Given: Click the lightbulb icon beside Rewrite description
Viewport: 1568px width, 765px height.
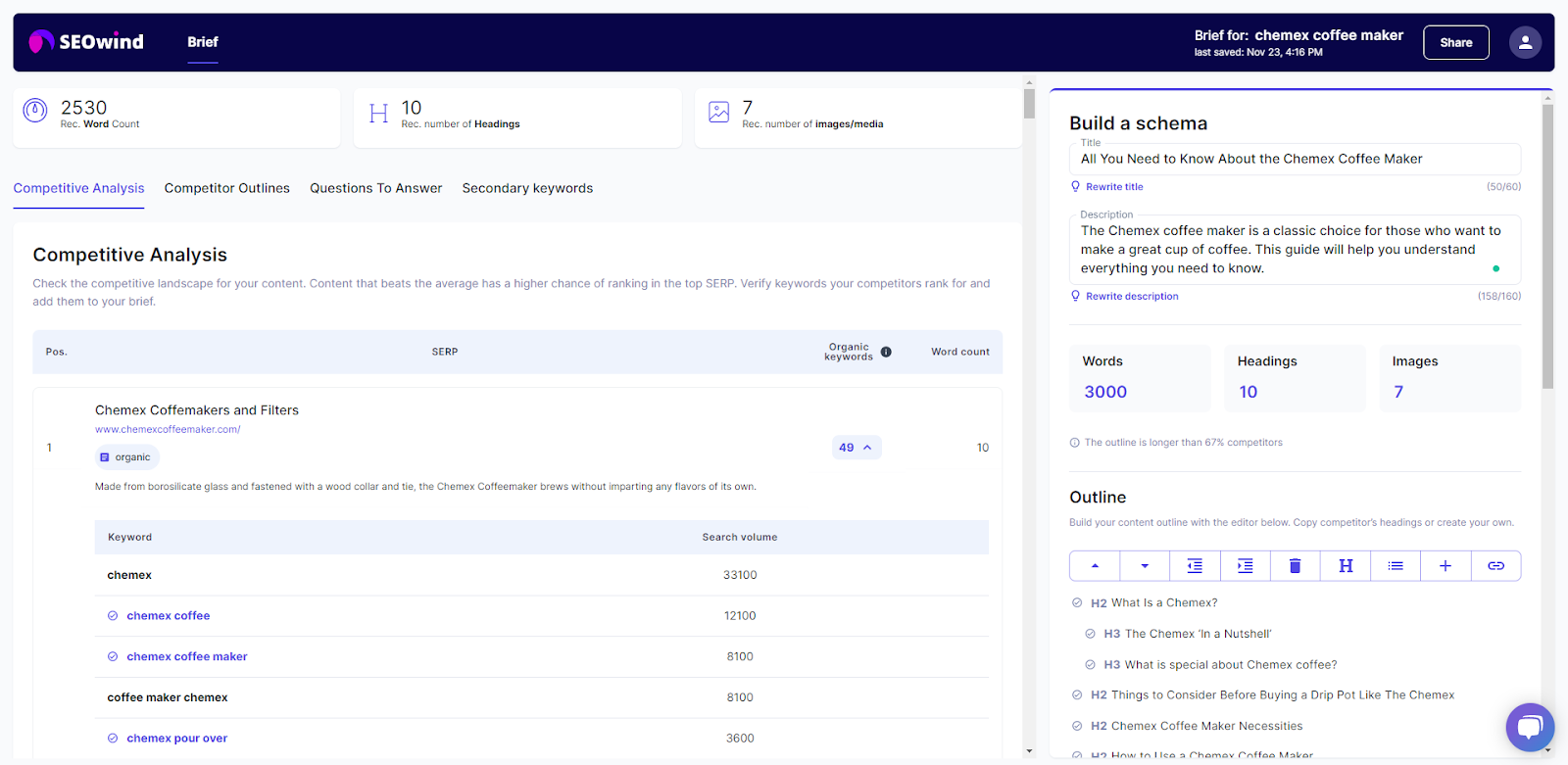Looking at the screenshot, I should (1076, 296).
